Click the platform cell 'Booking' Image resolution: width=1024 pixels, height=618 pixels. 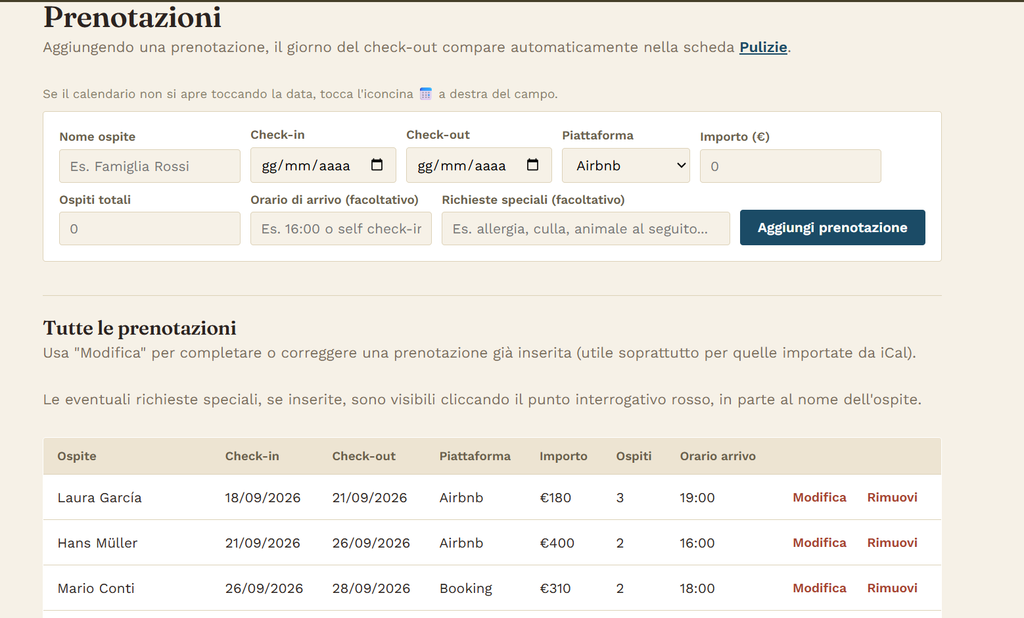466,589
